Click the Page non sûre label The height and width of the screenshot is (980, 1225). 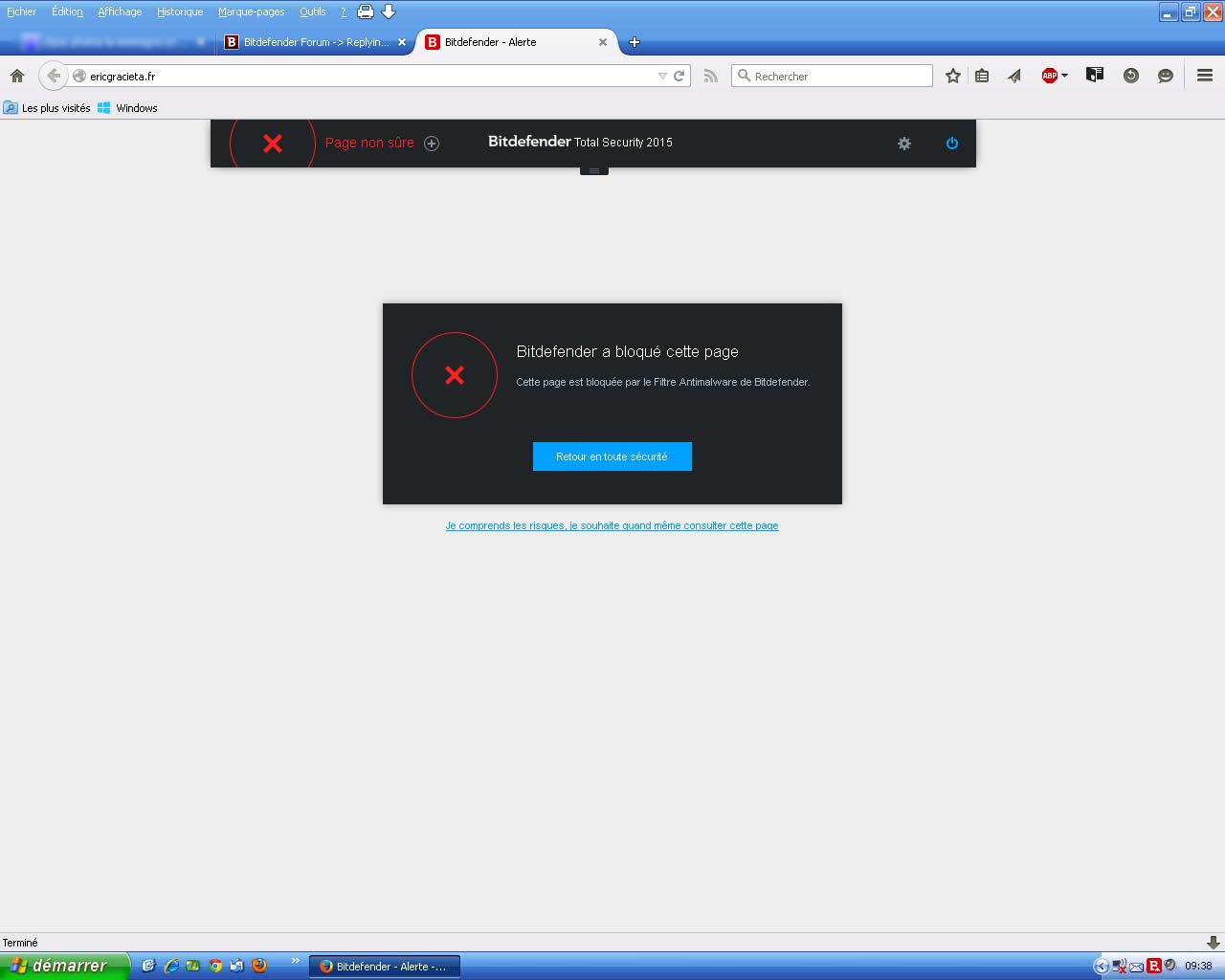click(369, 143)
